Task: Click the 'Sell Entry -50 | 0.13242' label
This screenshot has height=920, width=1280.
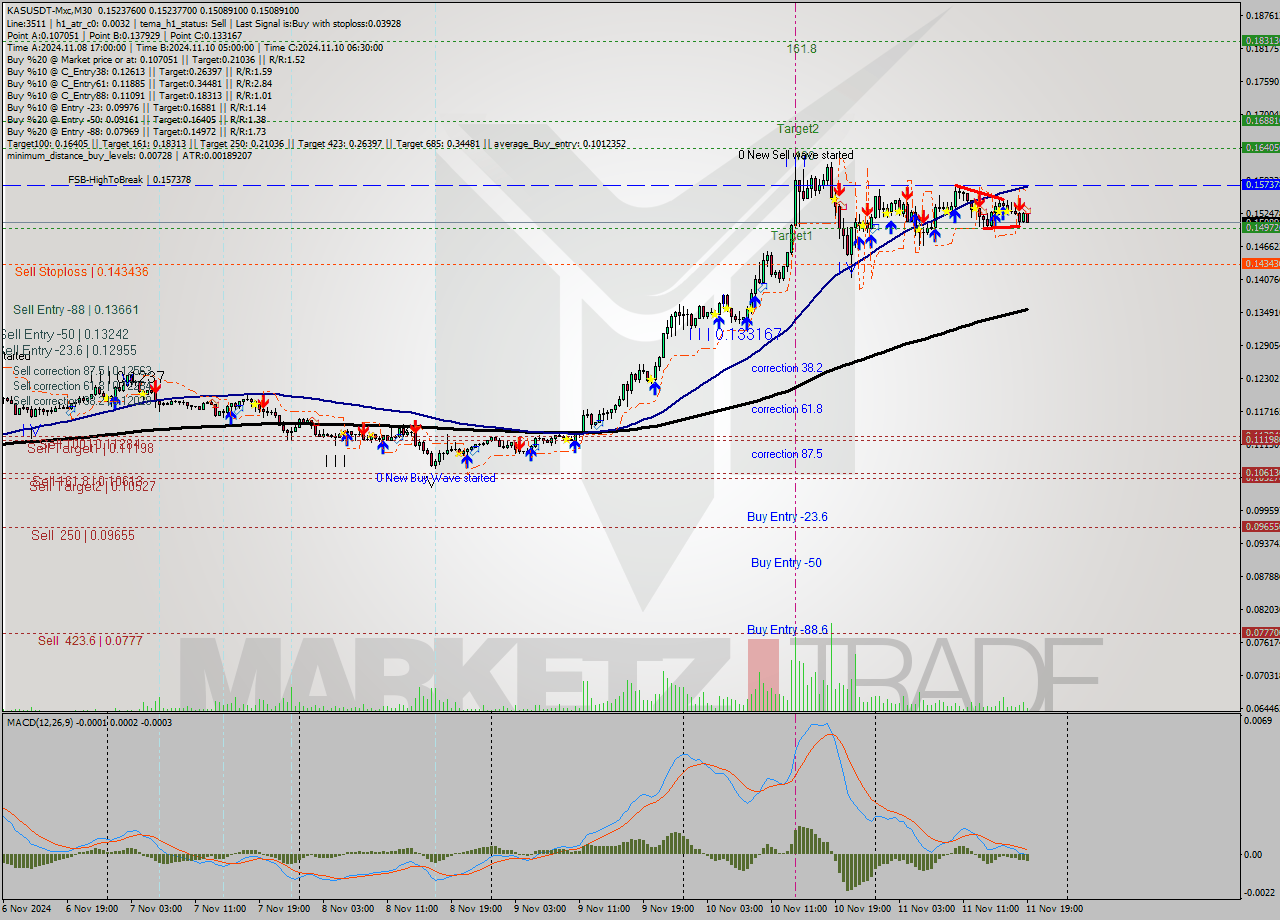Action: click(65, 334)
